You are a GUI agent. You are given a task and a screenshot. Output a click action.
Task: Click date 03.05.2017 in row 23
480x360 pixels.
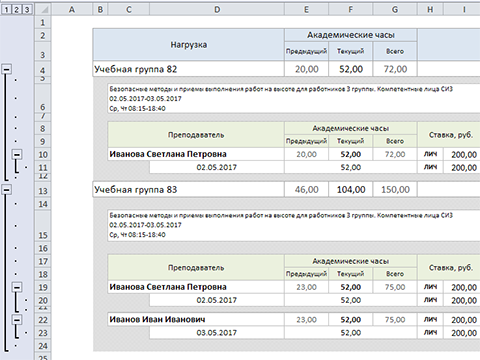(x=217, y=333)
